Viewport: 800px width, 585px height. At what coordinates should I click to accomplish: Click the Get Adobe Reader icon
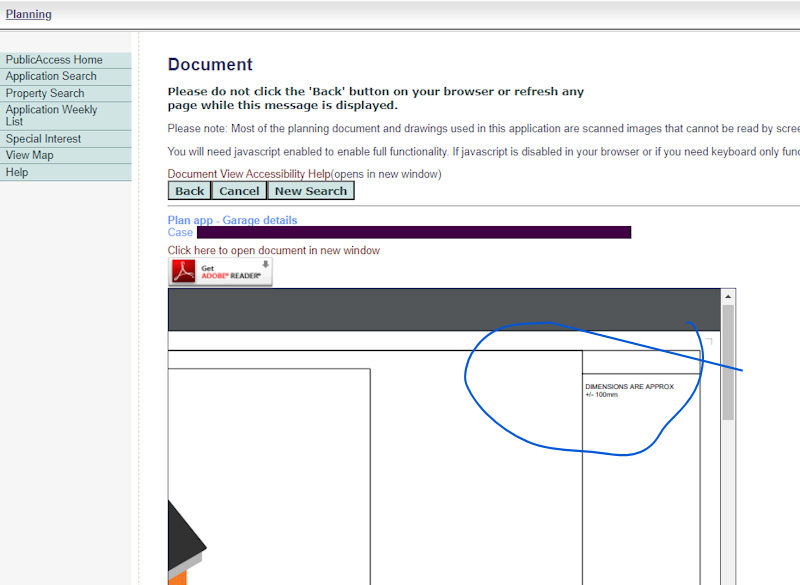[220, 272]
